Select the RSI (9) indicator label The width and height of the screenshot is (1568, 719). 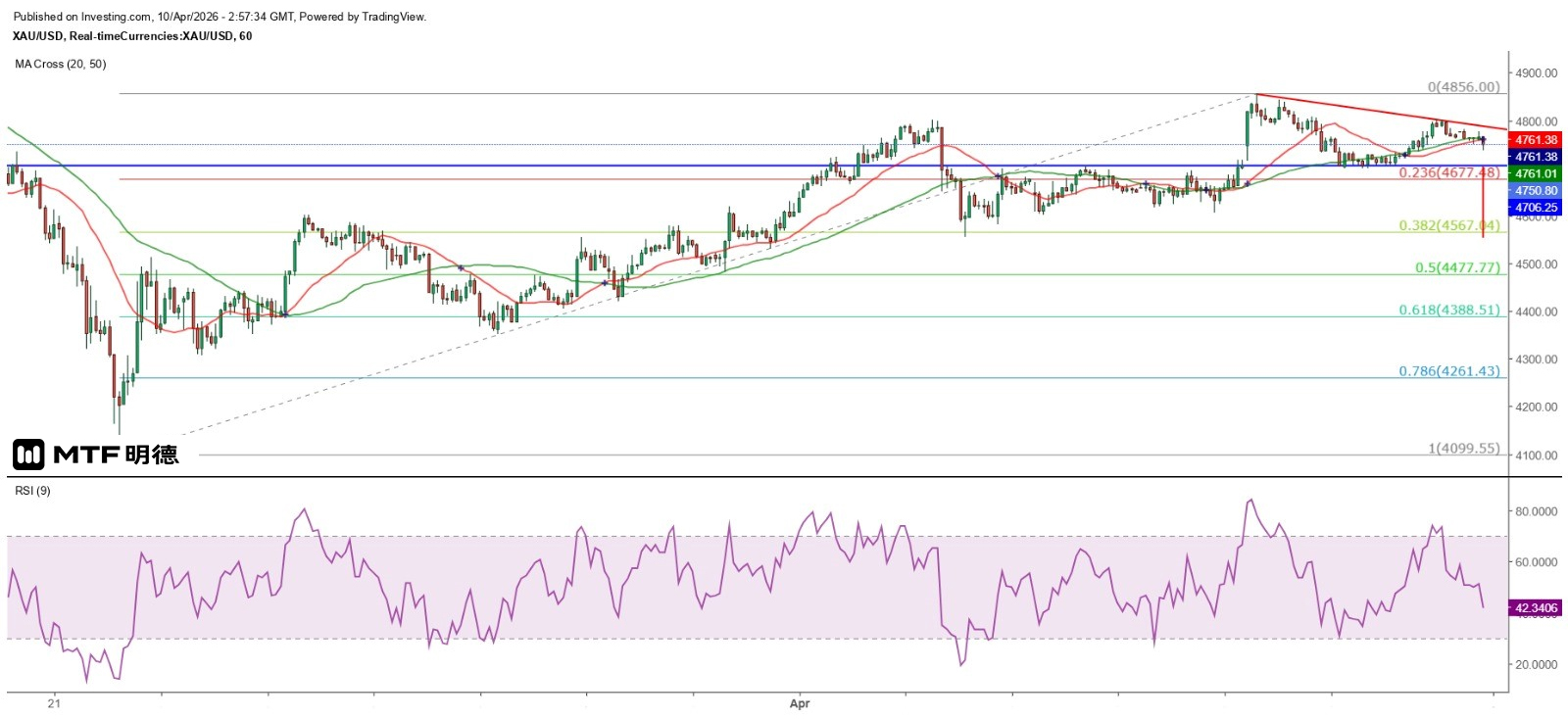pyautogui.click(x=32, y=491)
